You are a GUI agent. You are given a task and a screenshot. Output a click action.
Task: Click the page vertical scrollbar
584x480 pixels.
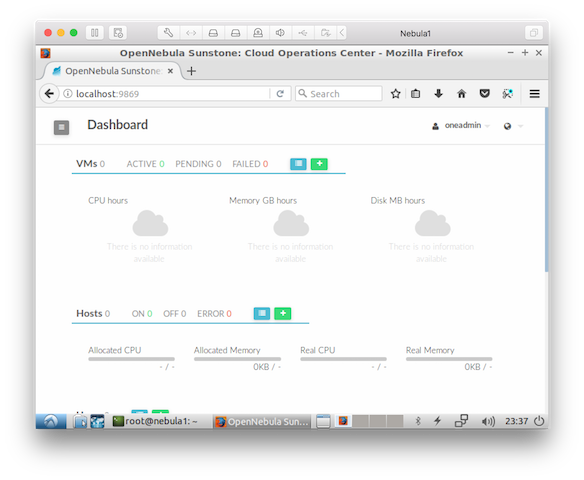546,190
